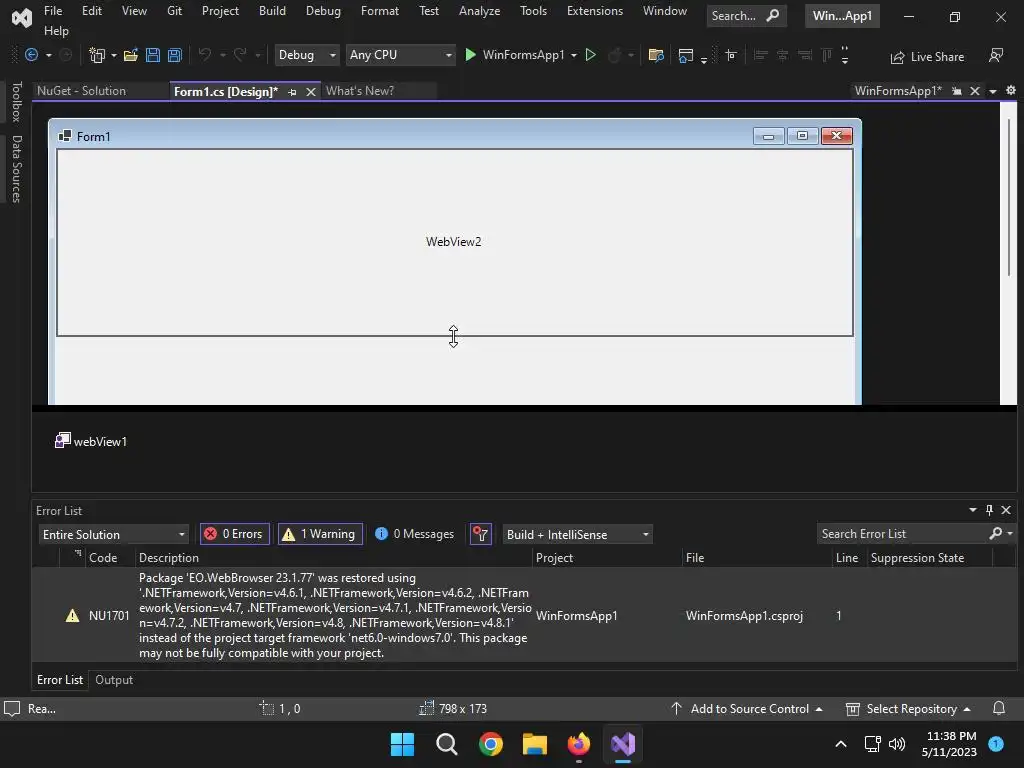The width and height of the screenshot is (1024, 768).
Task: Expand the WinFormsApp1 startup target dropdown arrow
Action: [574, 56]
